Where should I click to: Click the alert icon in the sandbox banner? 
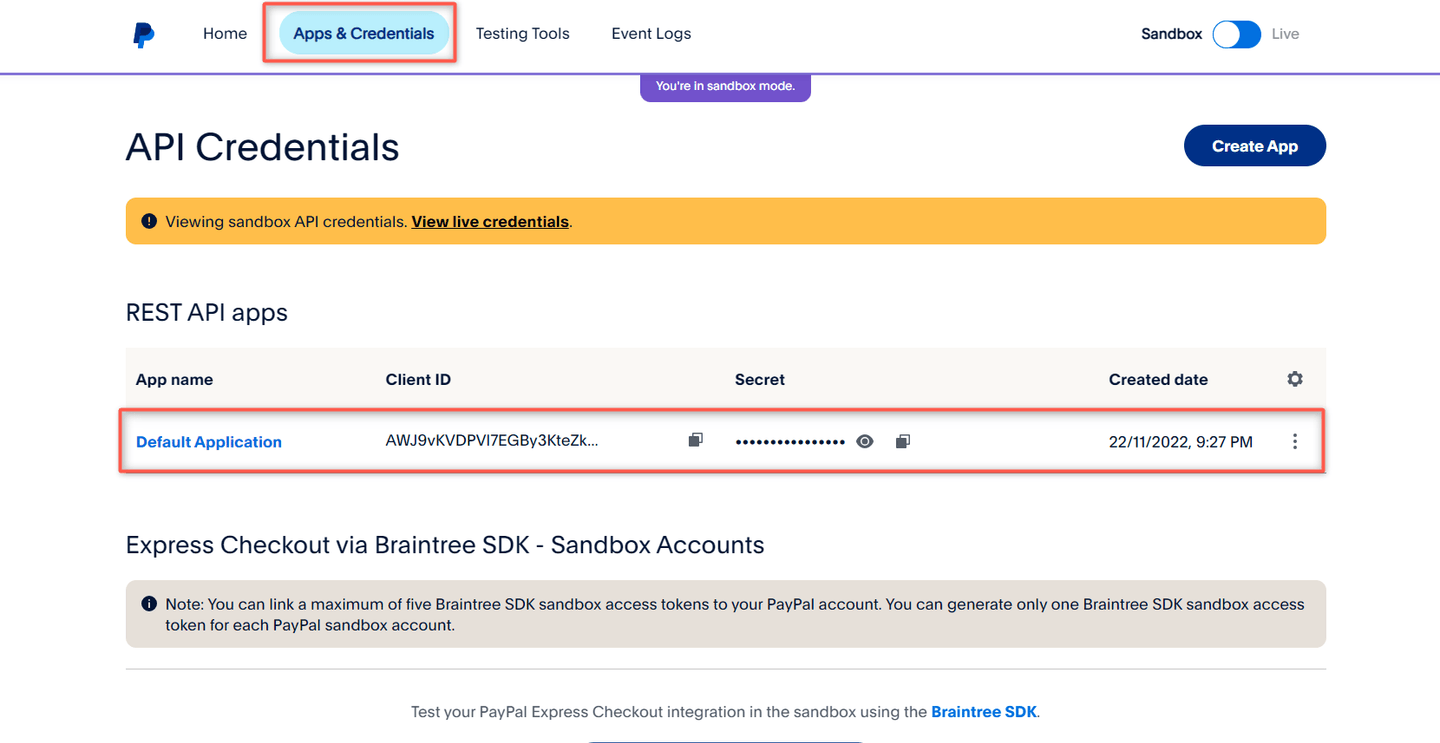click(149, 220)
